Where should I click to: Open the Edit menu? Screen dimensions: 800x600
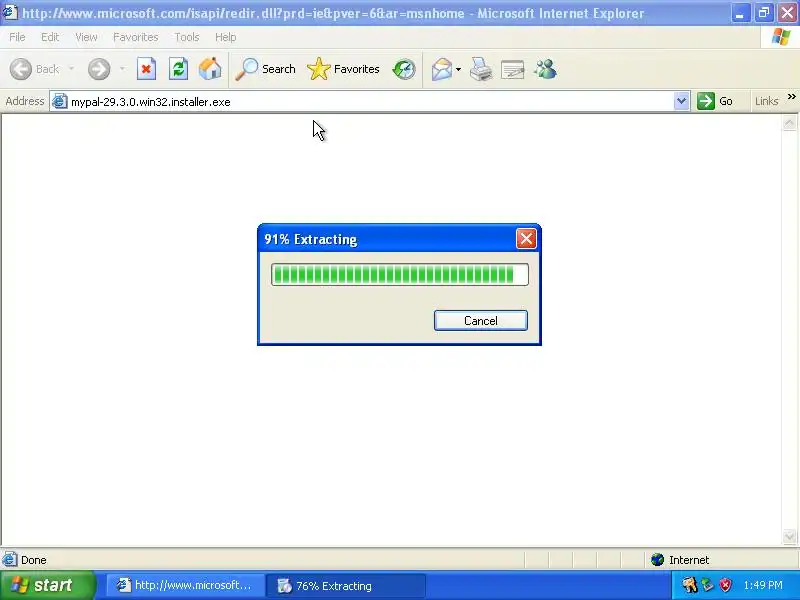pos(50,37)
